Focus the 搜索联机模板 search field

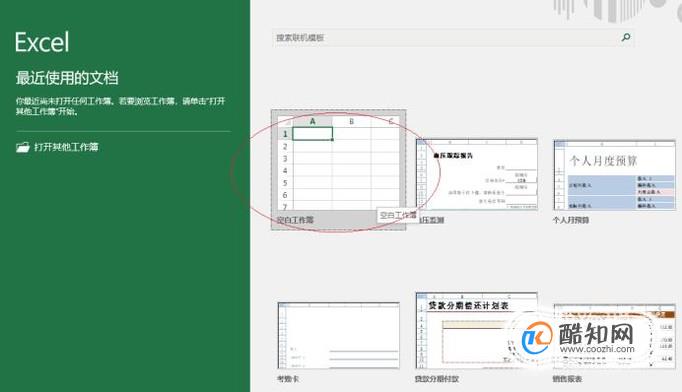click(453, 38)
